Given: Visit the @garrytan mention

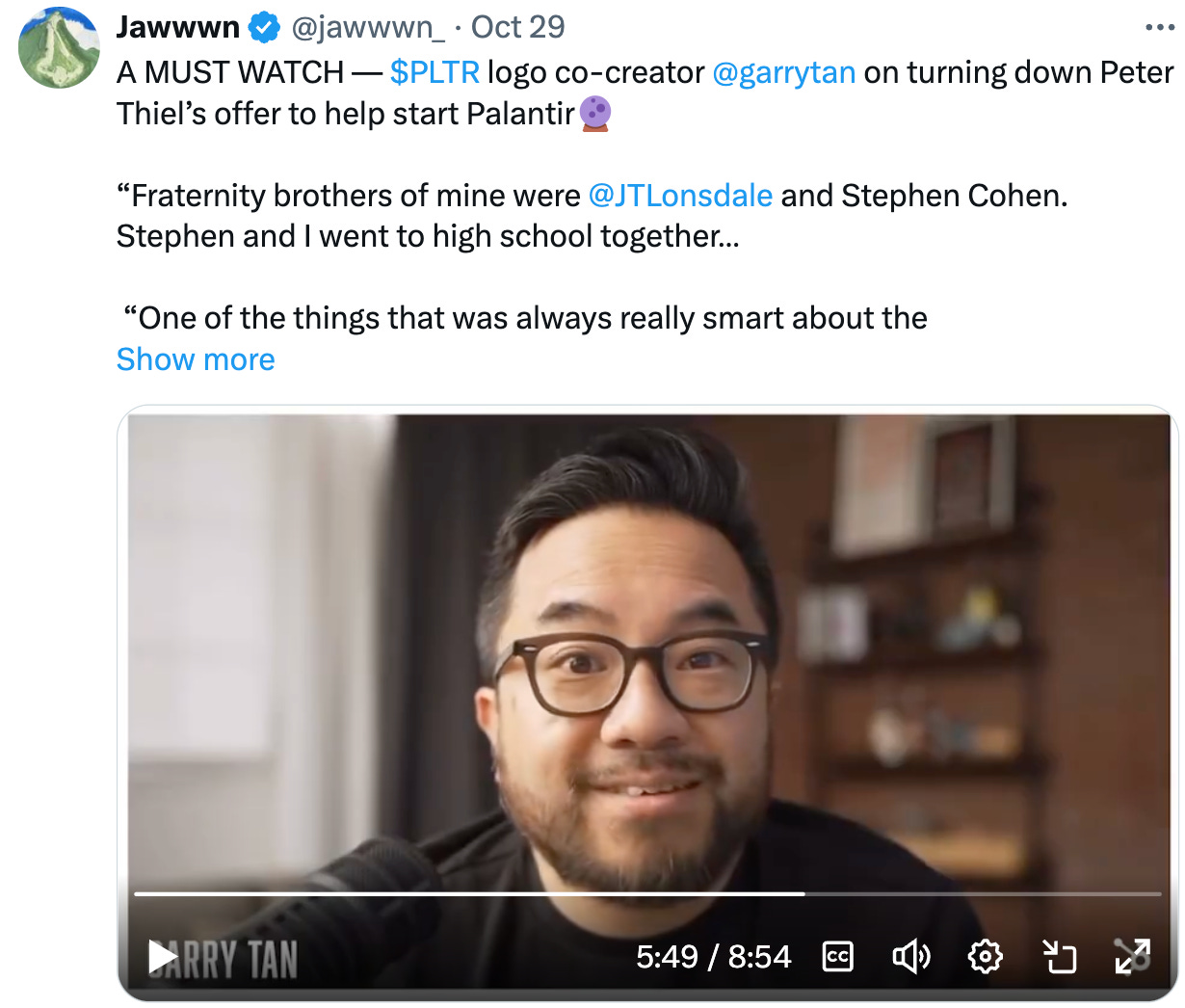Looking at the screenshot, I should click(x=783, y=72).
